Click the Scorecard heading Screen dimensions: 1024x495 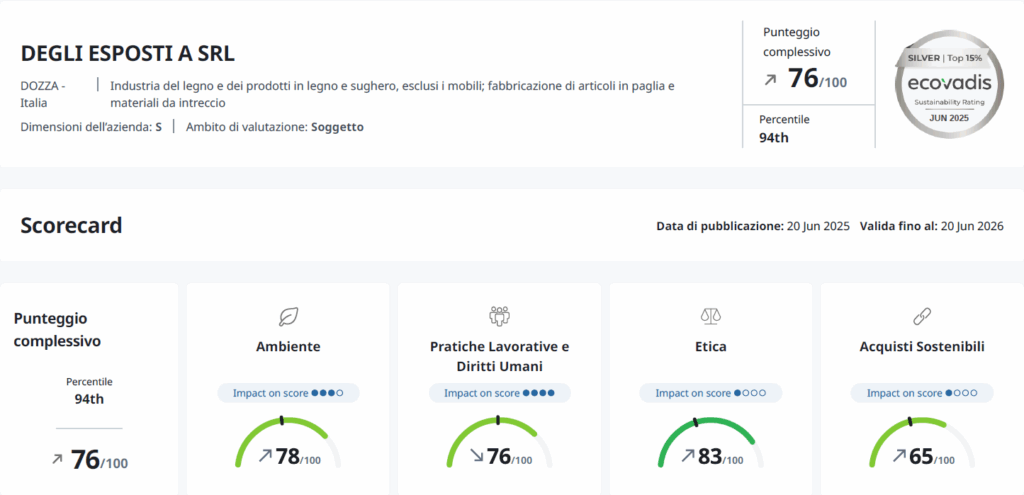coord(71,225)
